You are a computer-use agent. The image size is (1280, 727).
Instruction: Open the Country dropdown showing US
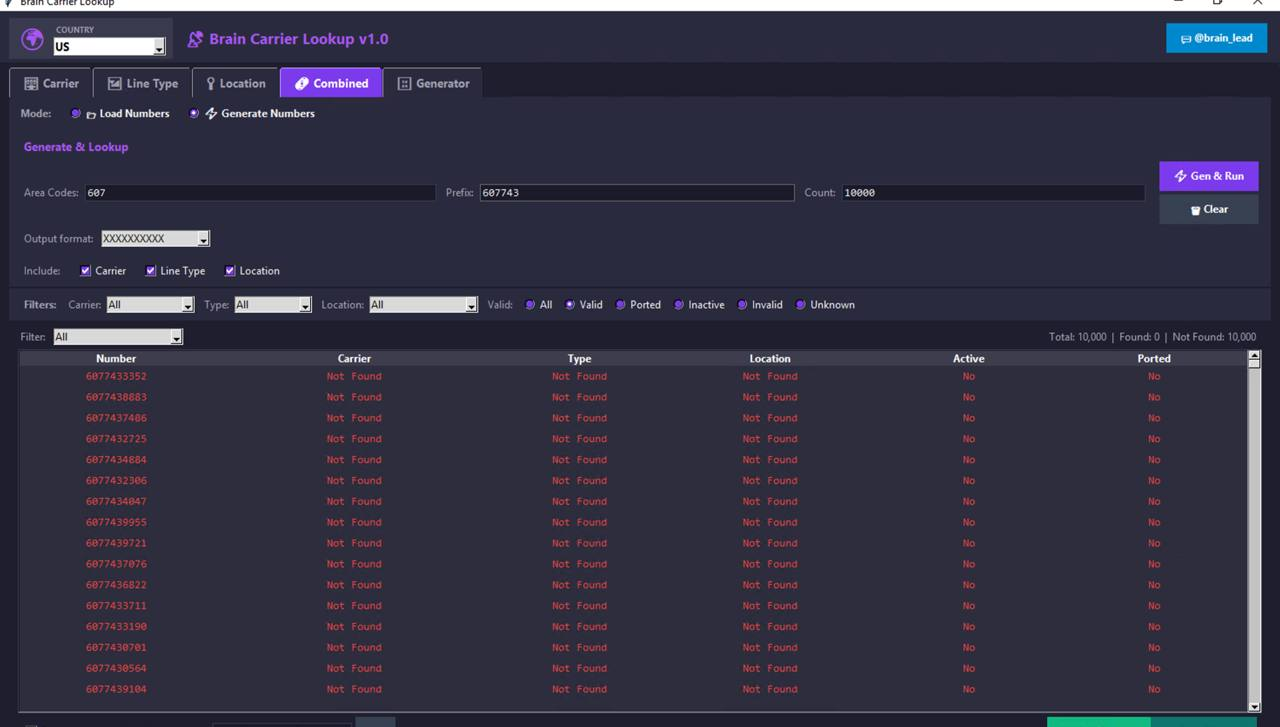click(x=110, y=47)
